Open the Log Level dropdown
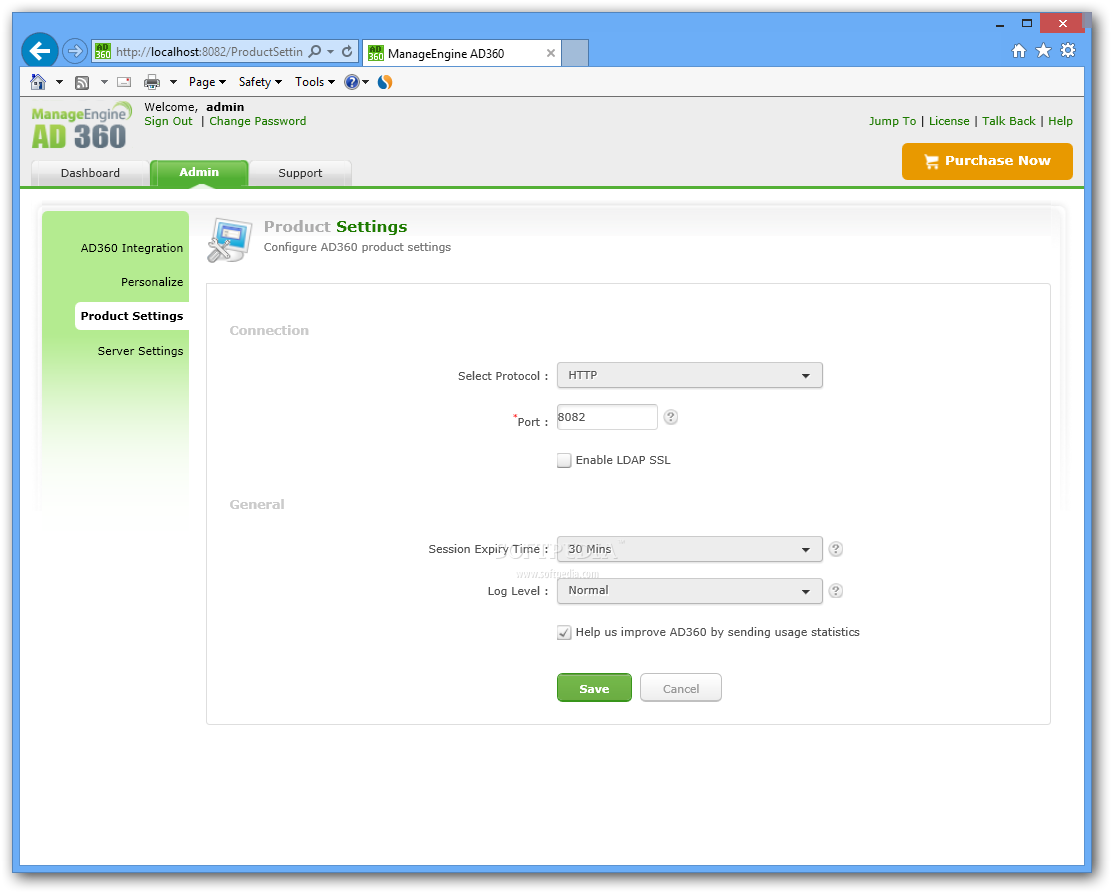The height and width of the screenshot is (893, 1112). click(689, 591)
